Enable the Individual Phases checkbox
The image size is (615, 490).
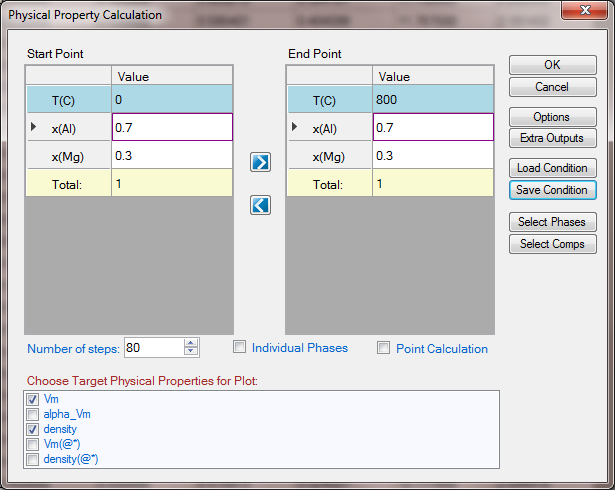point(239,348)
